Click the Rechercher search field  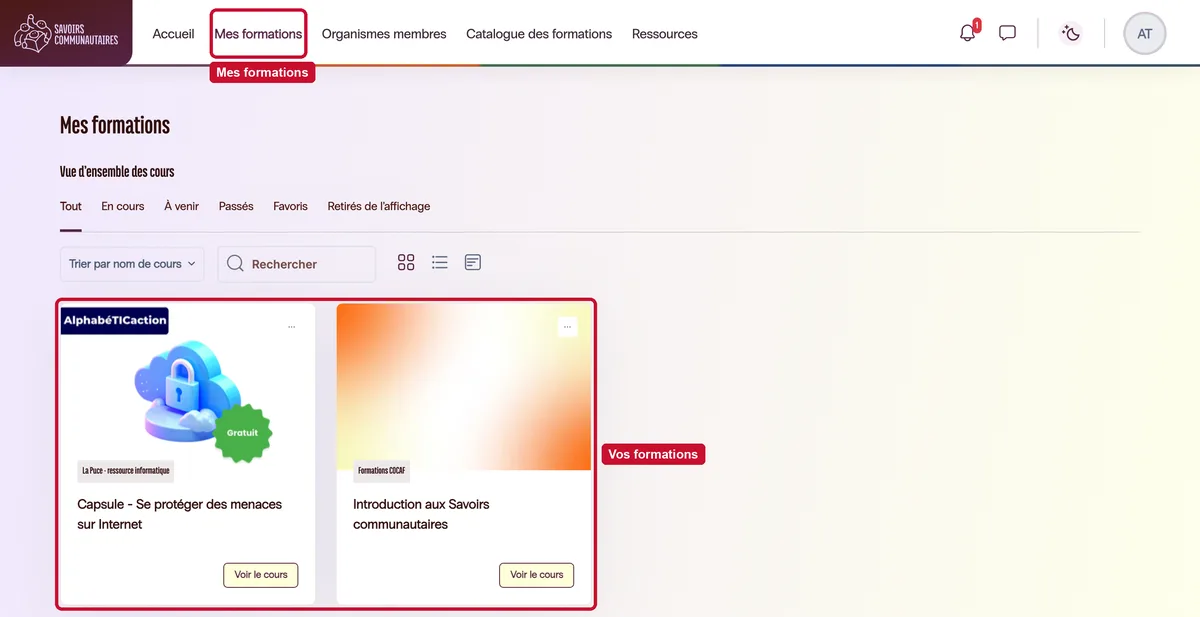pyautogui.click(x=297, y=264)
